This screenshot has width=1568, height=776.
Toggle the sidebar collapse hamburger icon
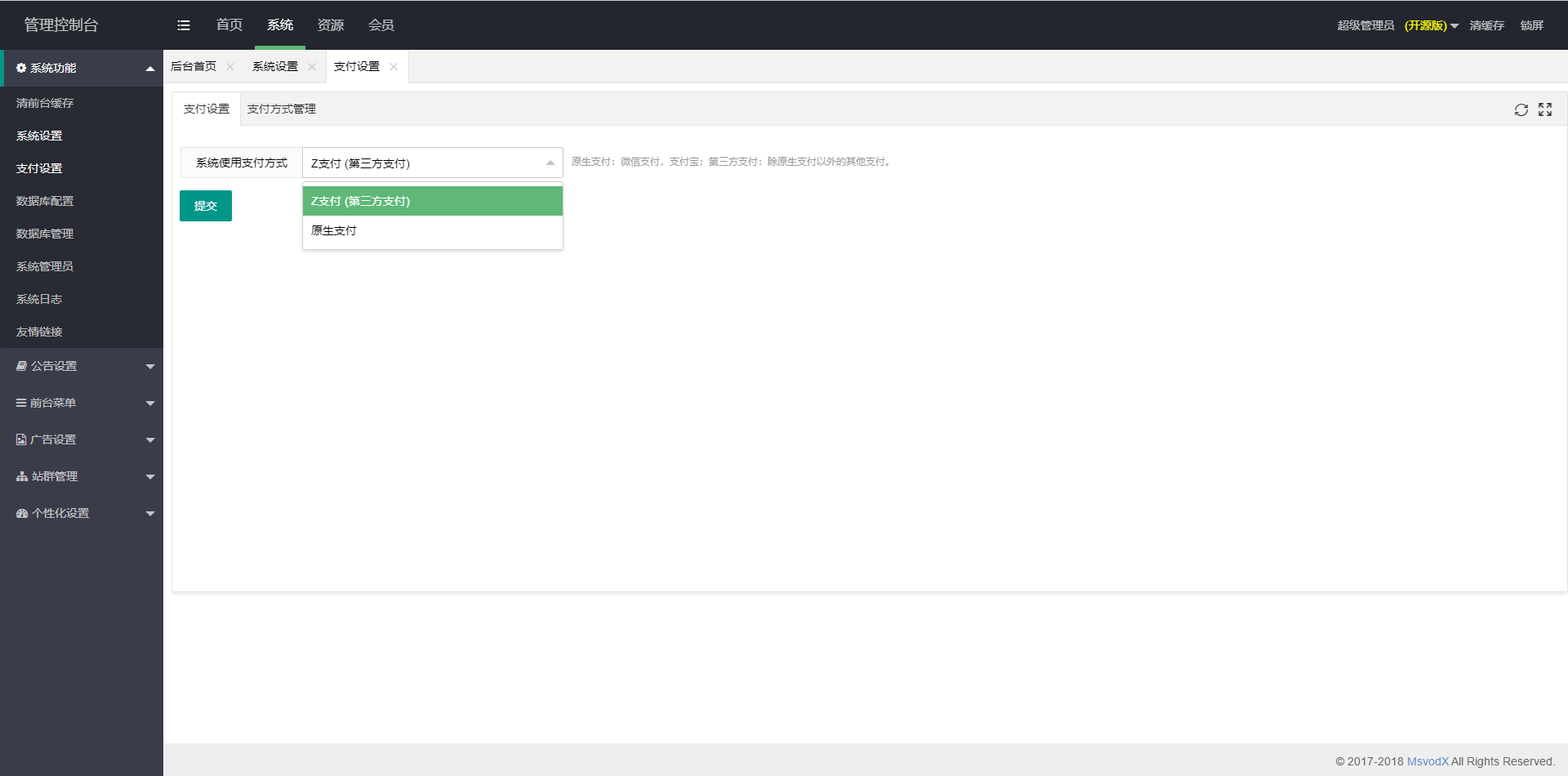click(184, 25)
